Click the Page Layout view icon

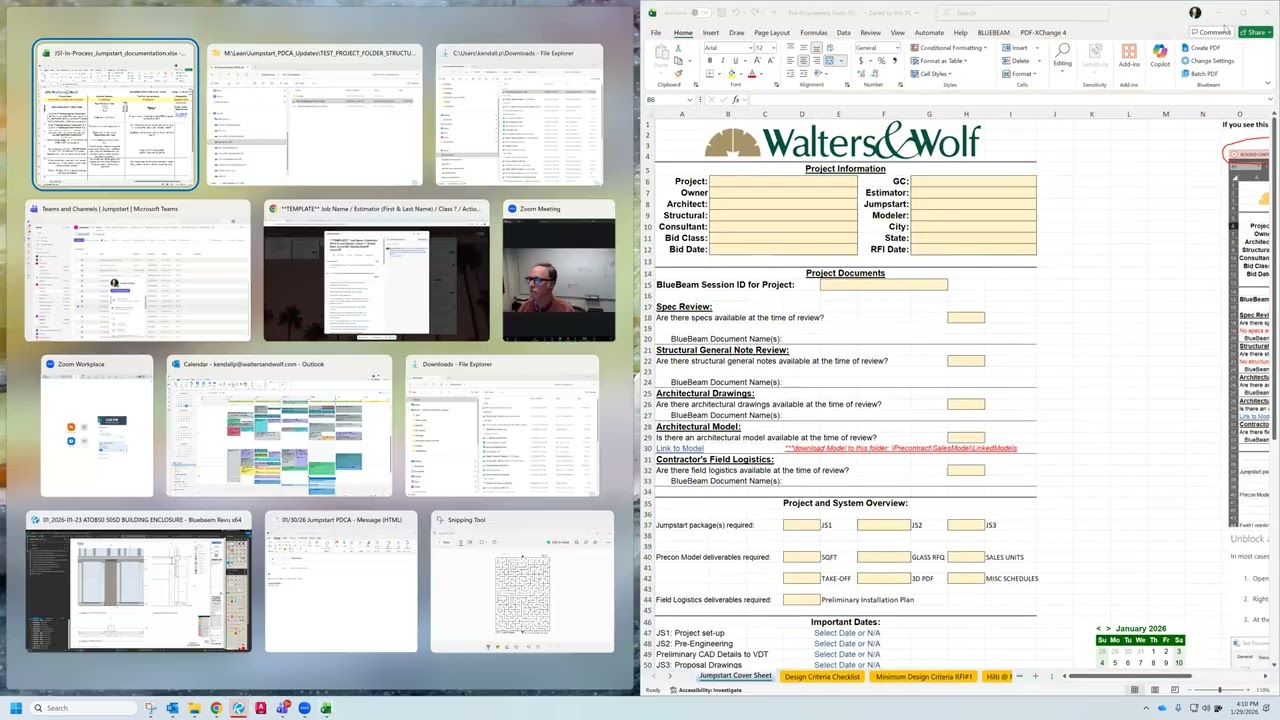(1153, 690)
